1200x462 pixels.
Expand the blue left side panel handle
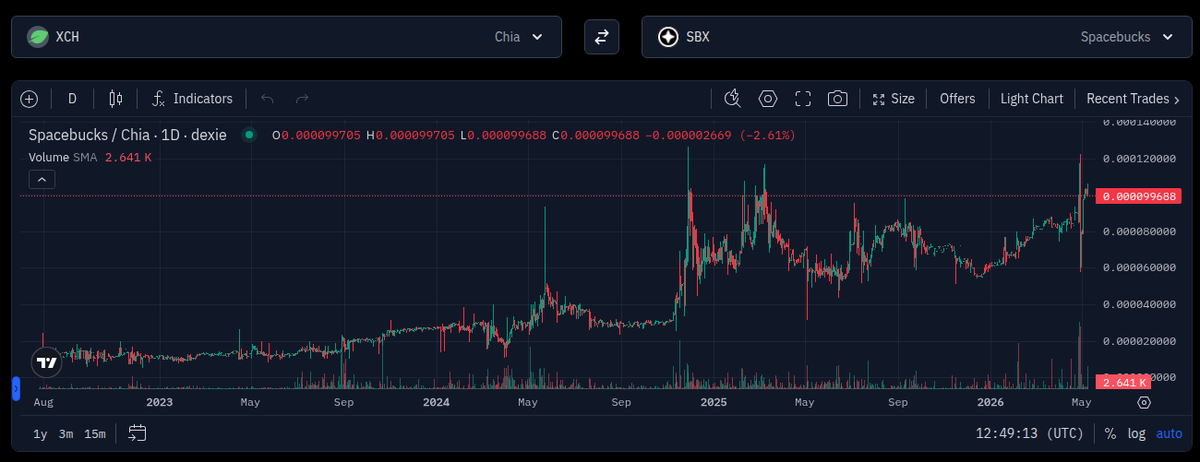15,388
